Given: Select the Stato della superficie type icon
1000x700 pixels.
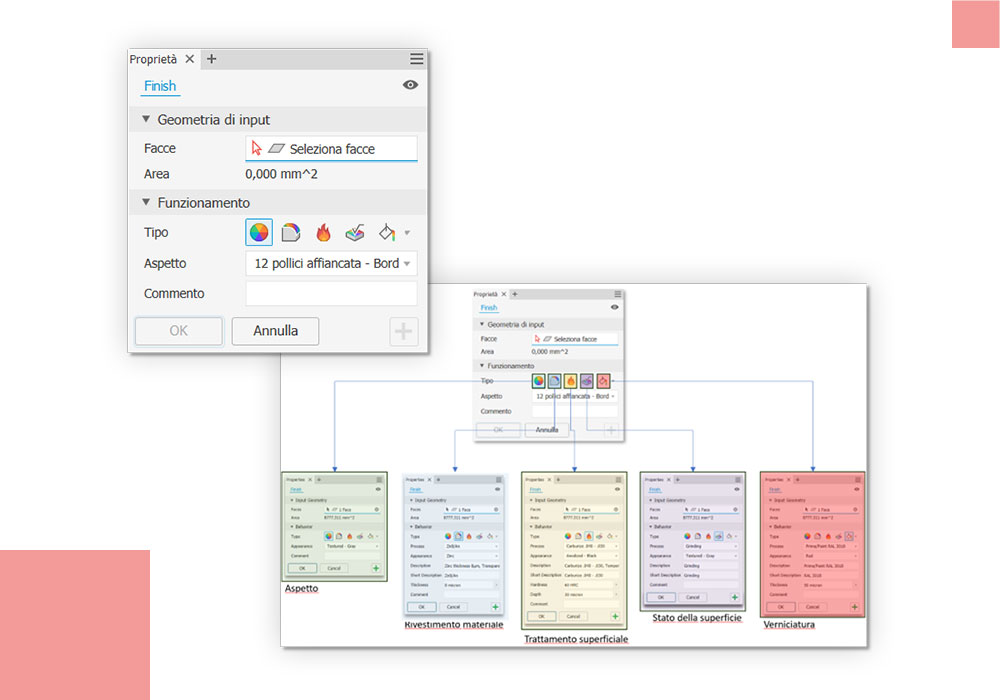Looking at the screenshot, I should [355, 233].
